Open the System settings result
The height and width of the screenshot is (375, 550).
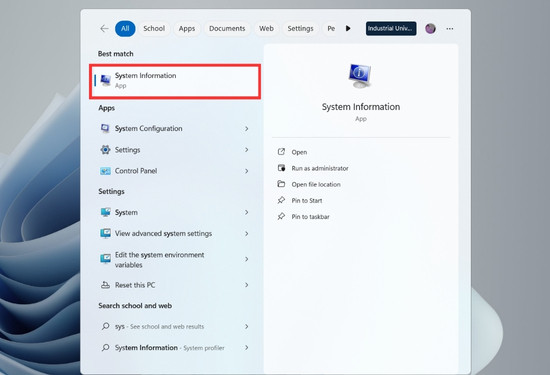pyautogui.click(x=175, y=212)
